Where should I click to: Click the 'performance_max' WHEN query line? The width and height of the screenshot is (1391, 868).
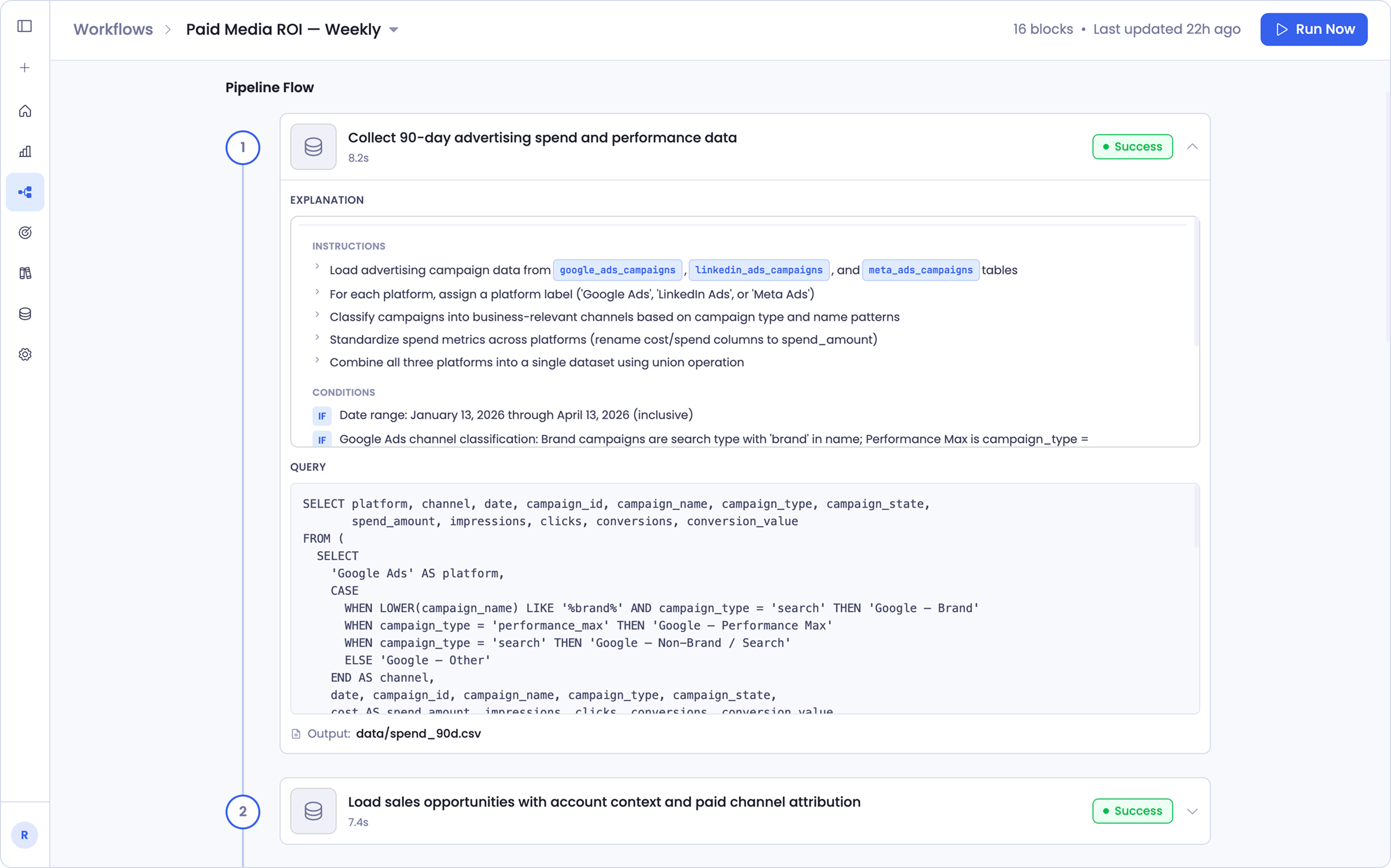tap(588, 626)
